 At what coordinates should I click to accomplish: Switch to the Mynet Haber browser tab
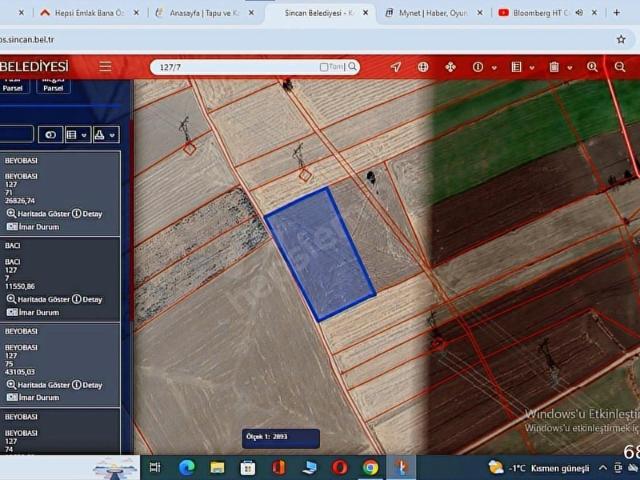(430, 13)
